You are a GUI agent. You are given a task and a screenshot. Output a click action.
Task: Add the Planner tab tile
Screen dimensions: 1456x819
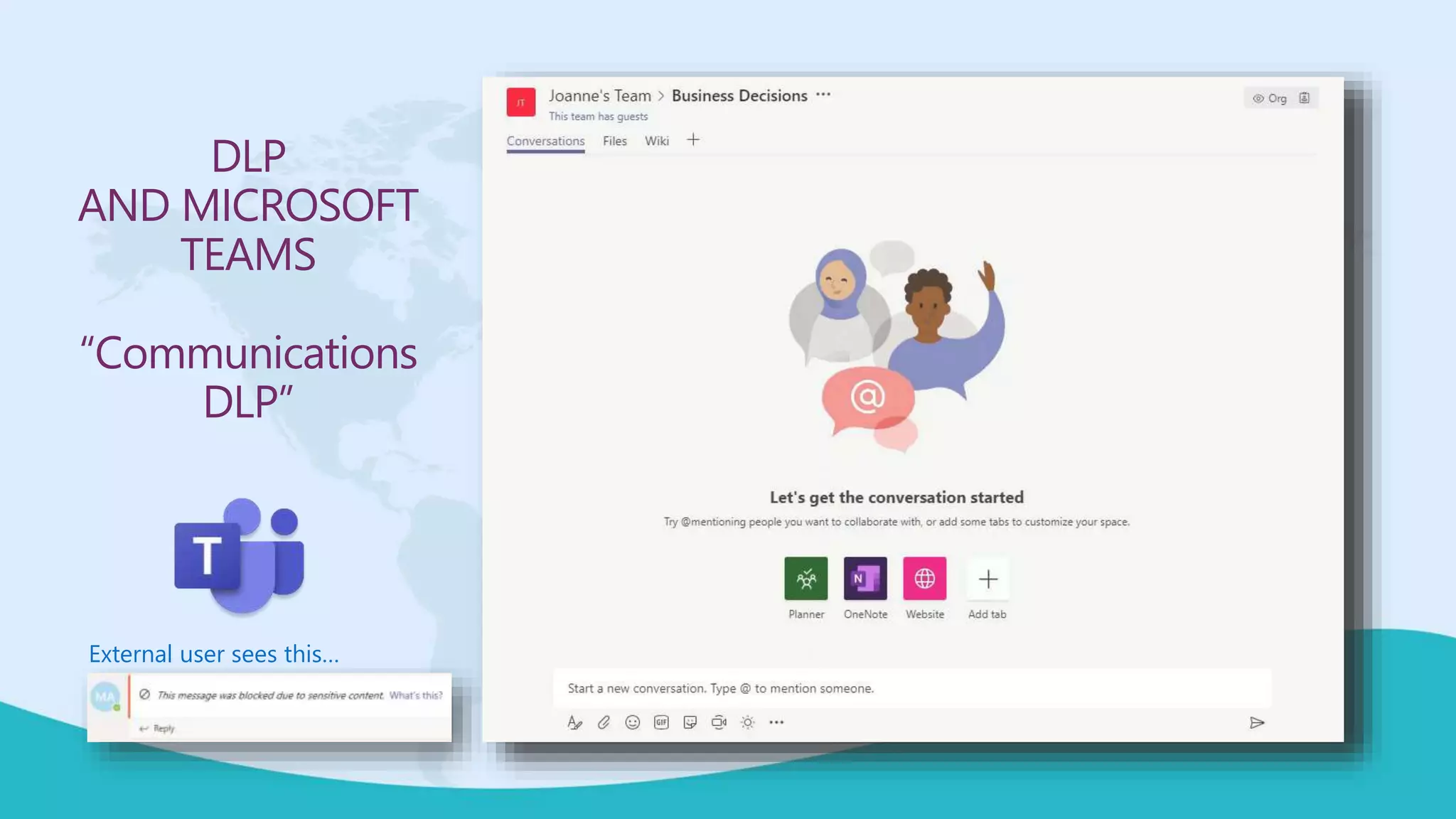[x=806, y=578]
